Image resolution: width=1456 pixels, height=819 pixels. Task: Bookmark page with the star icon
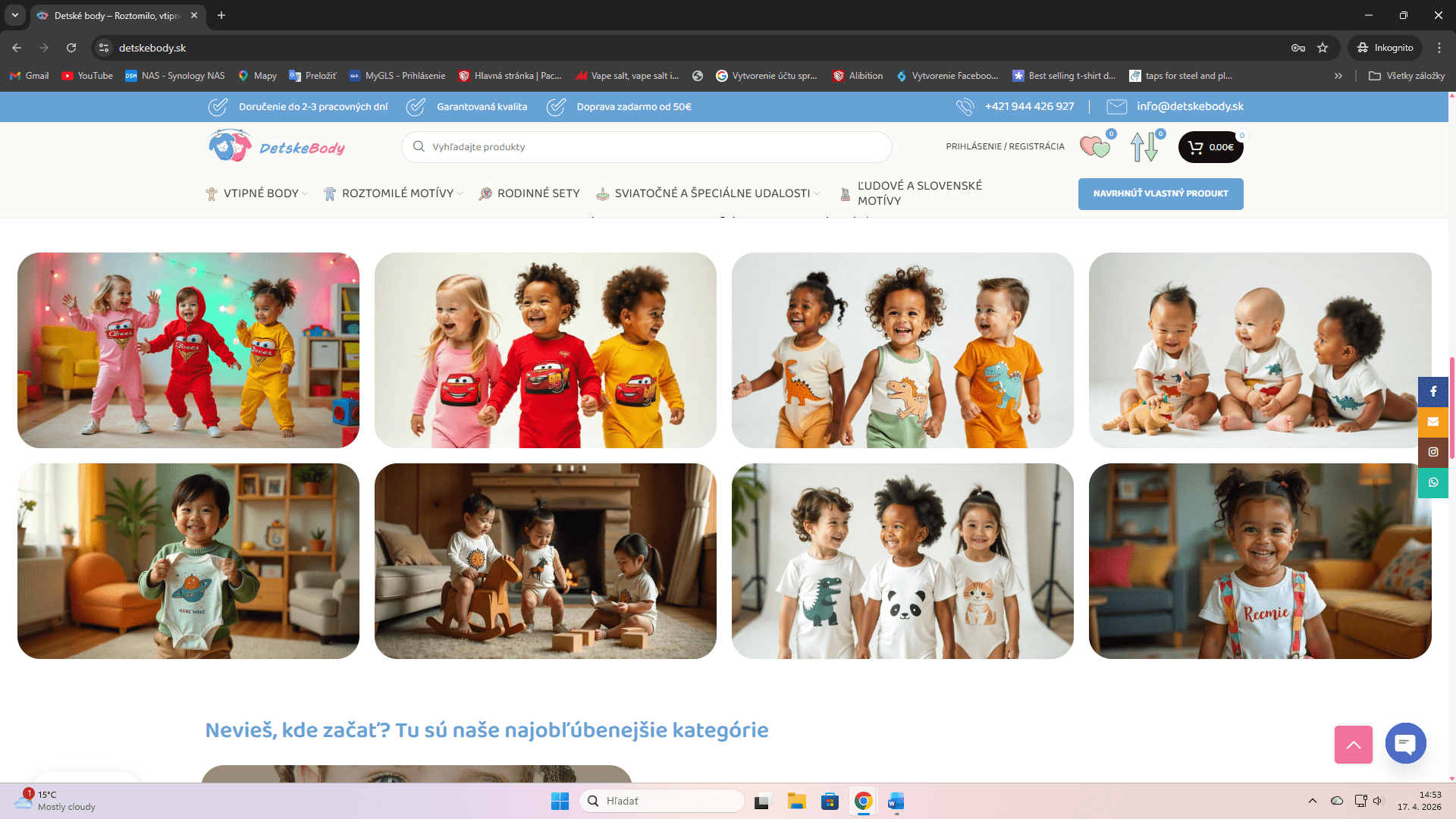pos(1323,48)
